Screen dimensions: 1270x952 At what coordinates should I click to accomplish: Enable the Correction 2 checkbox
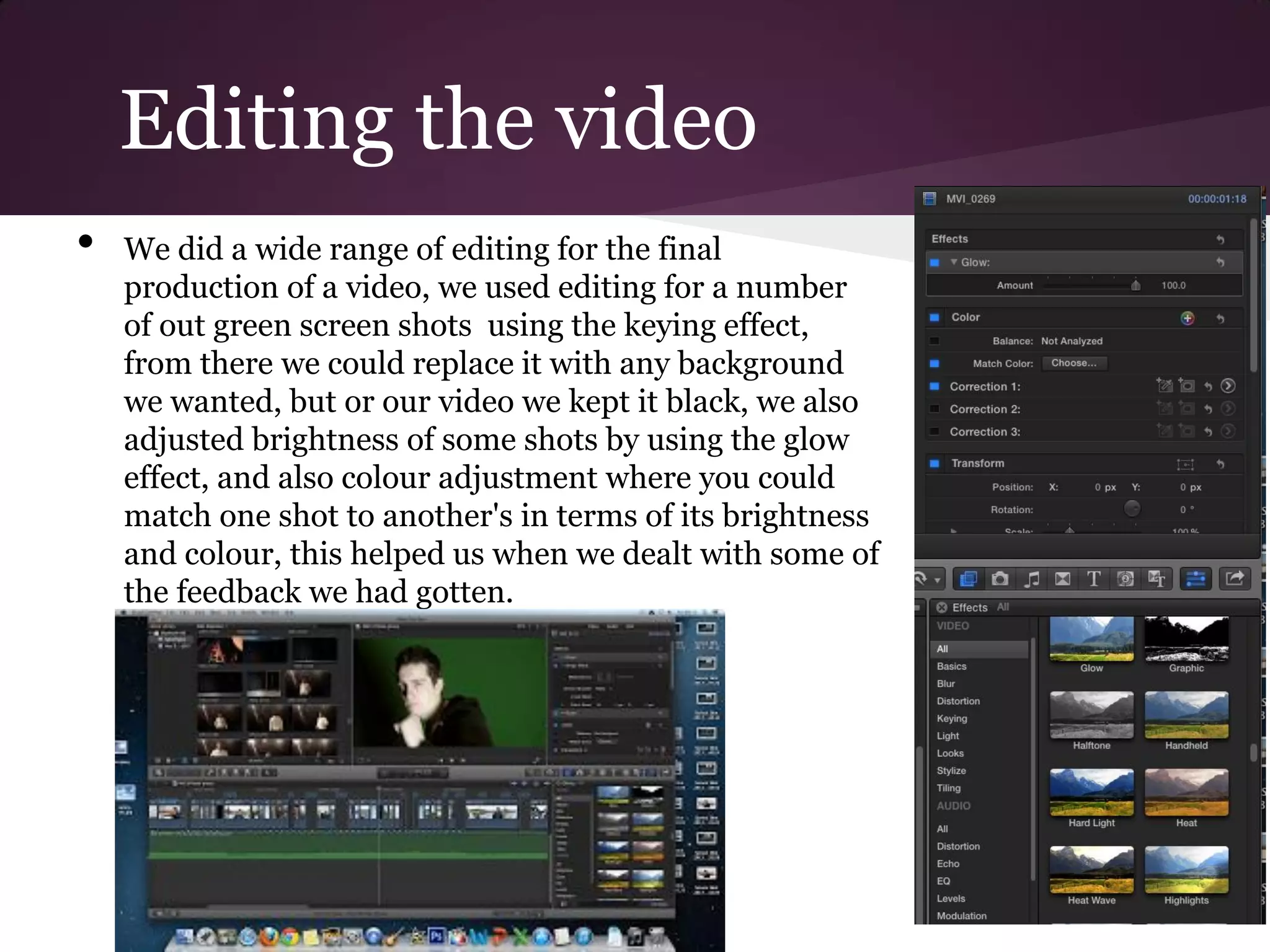click(935, 409)
